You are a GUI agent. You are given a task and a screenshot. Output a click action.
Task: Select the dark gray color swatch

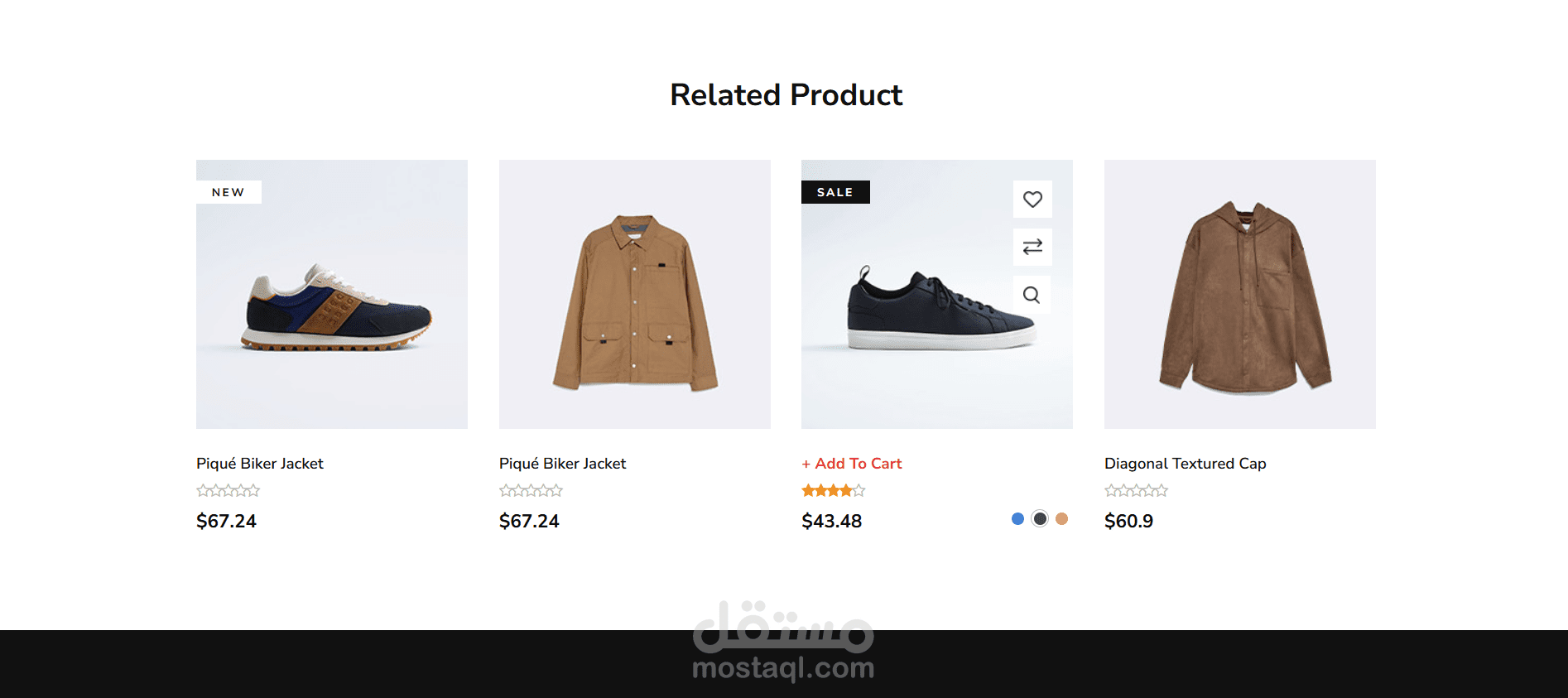pyautogui.click(x=1040, y=518)
